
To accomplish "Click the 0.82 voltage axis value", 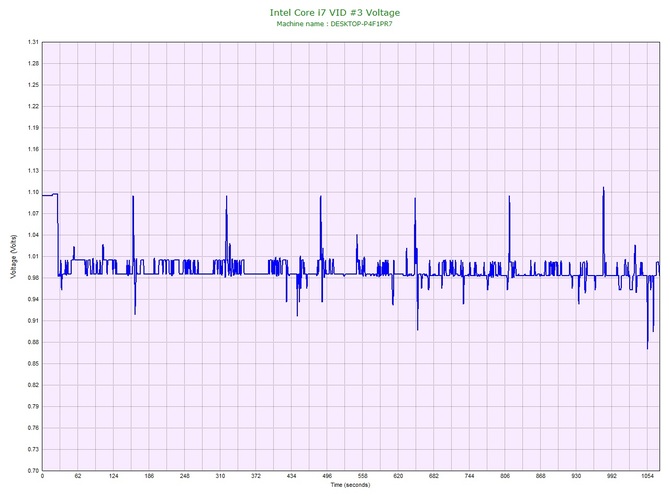I will (33, 385).
